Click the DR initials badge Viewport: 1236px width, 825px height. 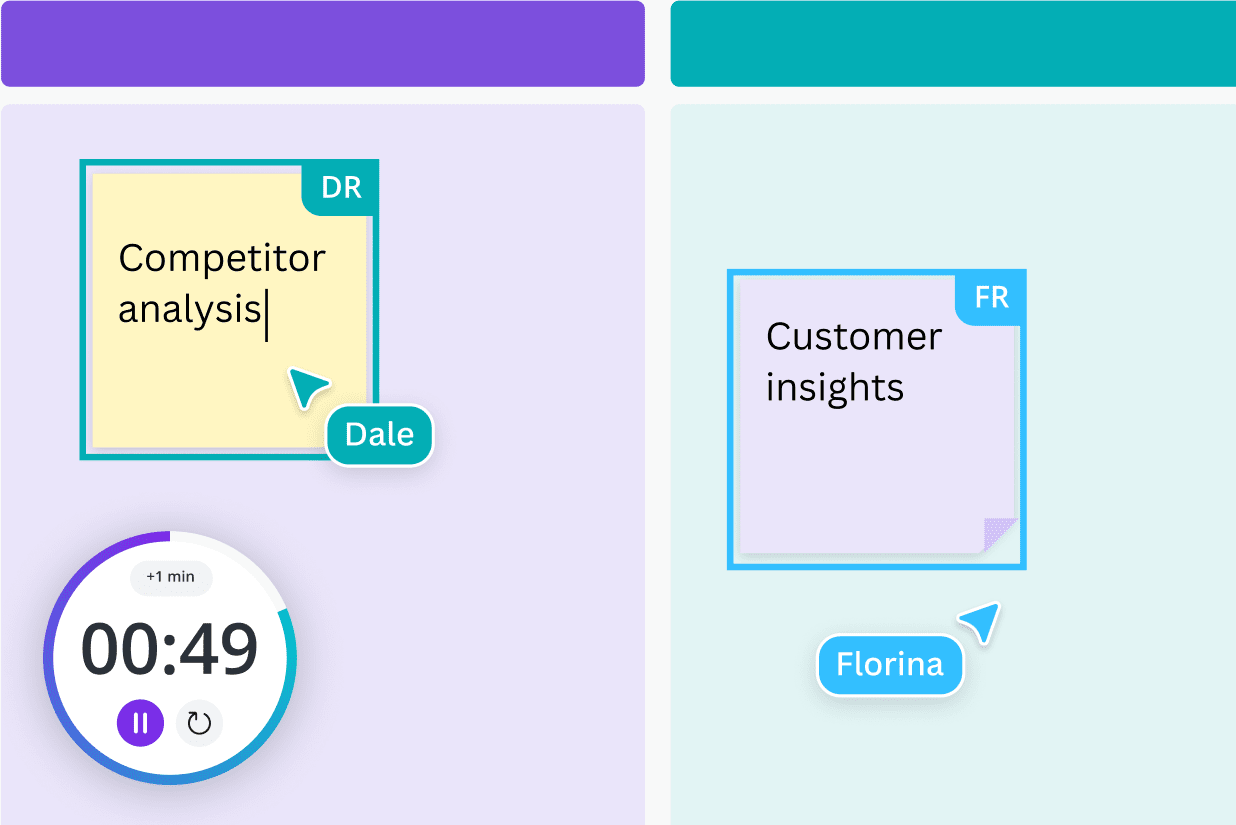tap(341, 187)
